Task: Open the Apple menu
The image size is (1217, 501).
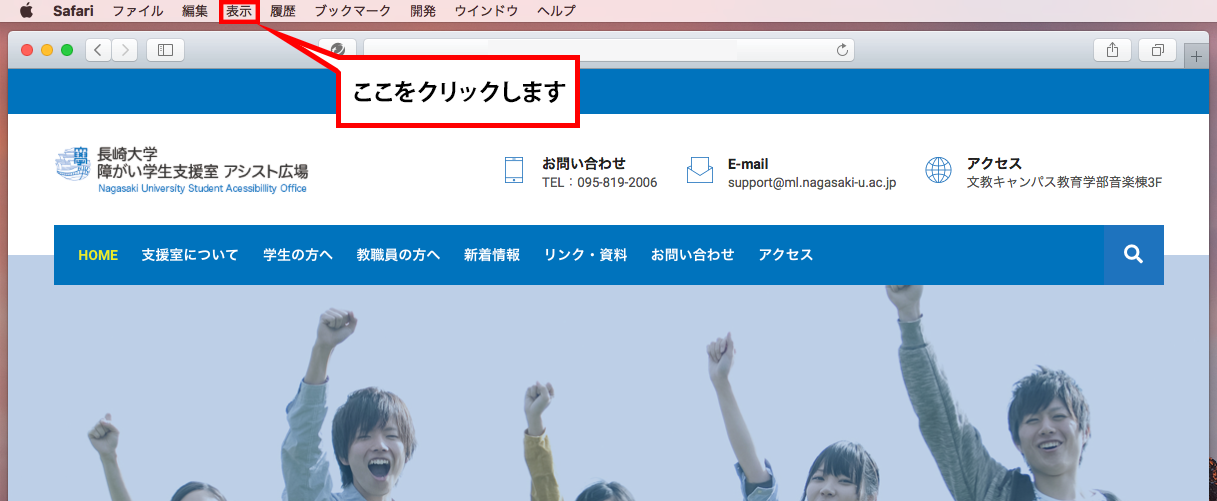Action: pyautogui.click(x=26, y=11)
